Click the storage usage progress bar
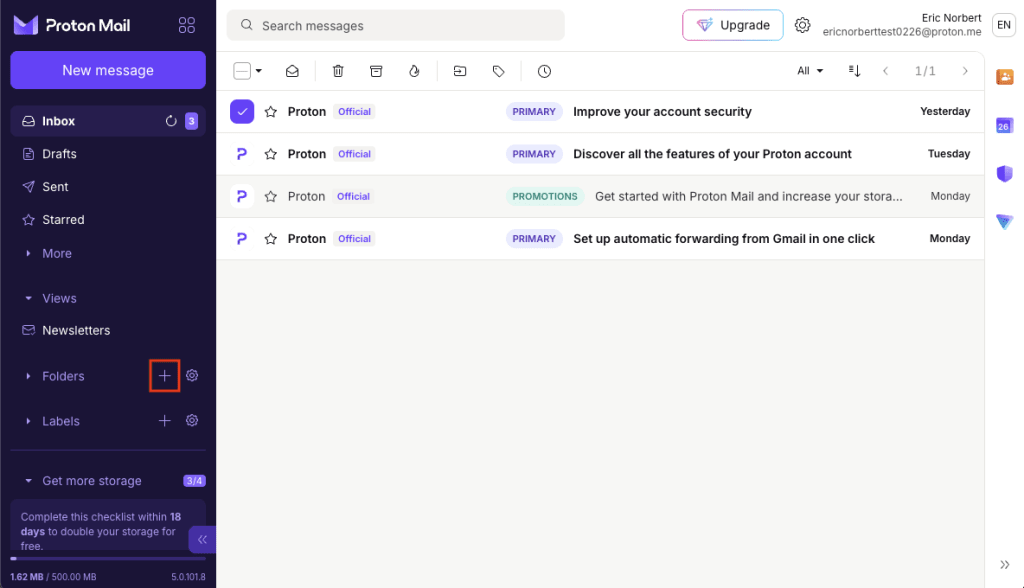 pos(108,559)
